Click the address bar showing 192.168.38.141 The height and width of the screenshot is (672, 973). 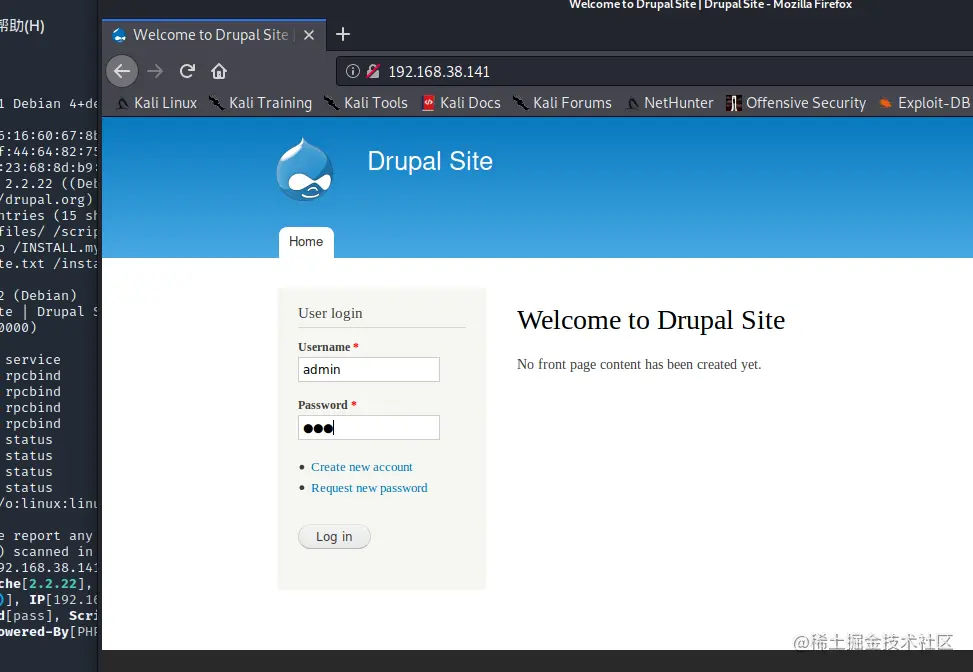655,71
